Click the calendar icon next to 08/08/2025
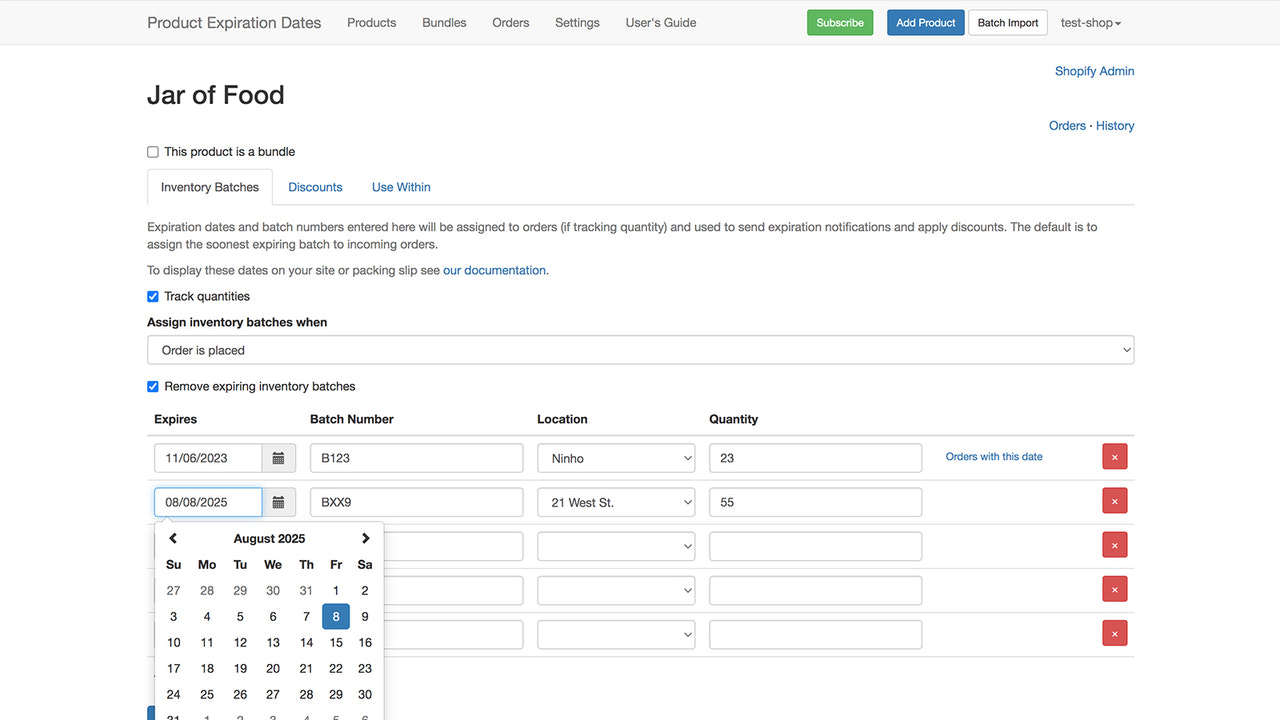 coord(278,501)
